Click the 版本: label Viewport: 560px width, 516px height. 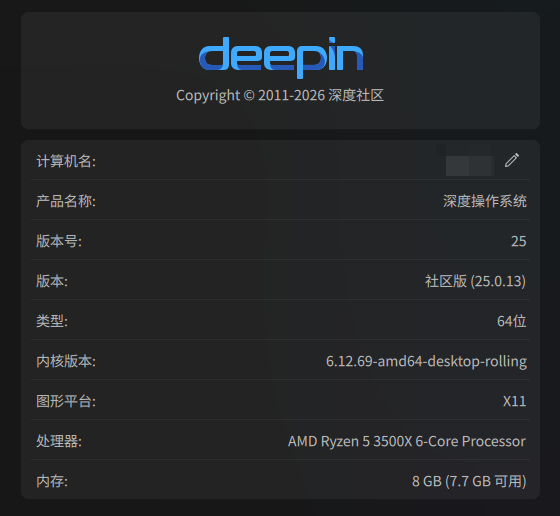pos(52,281)
